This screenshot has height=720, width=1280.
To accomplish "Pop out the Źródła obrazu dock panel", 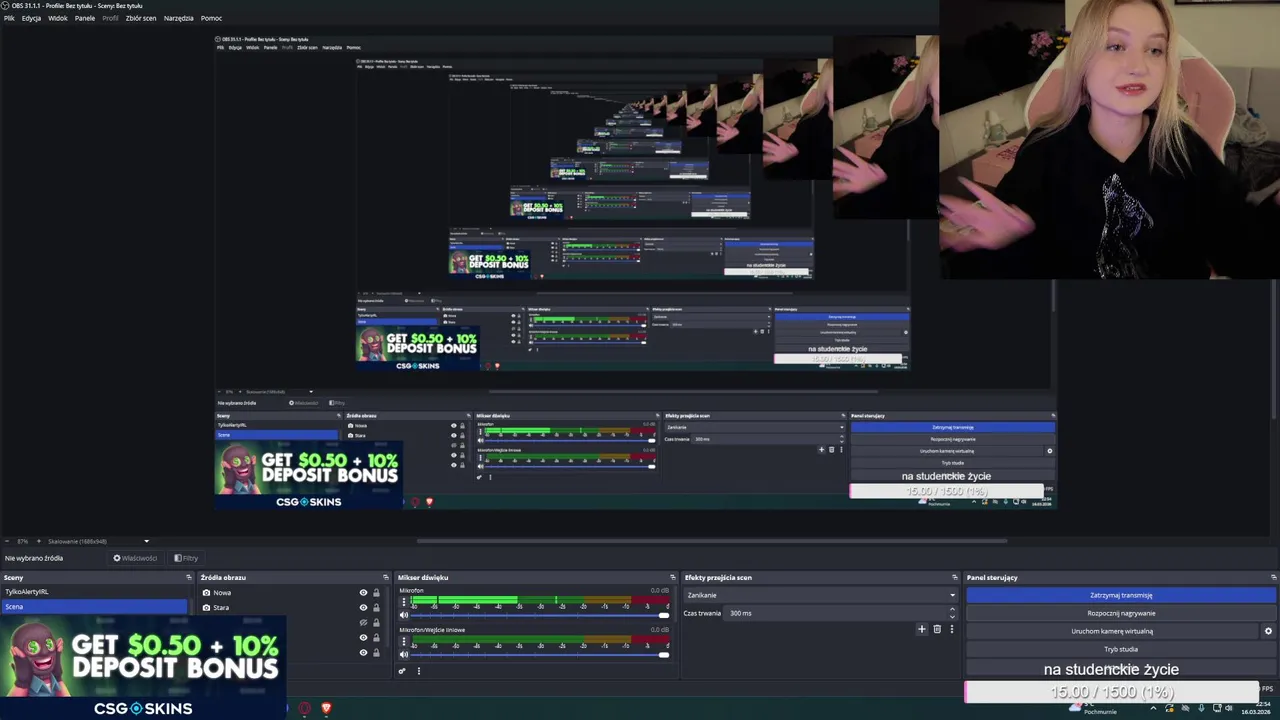I will point(386,577).
